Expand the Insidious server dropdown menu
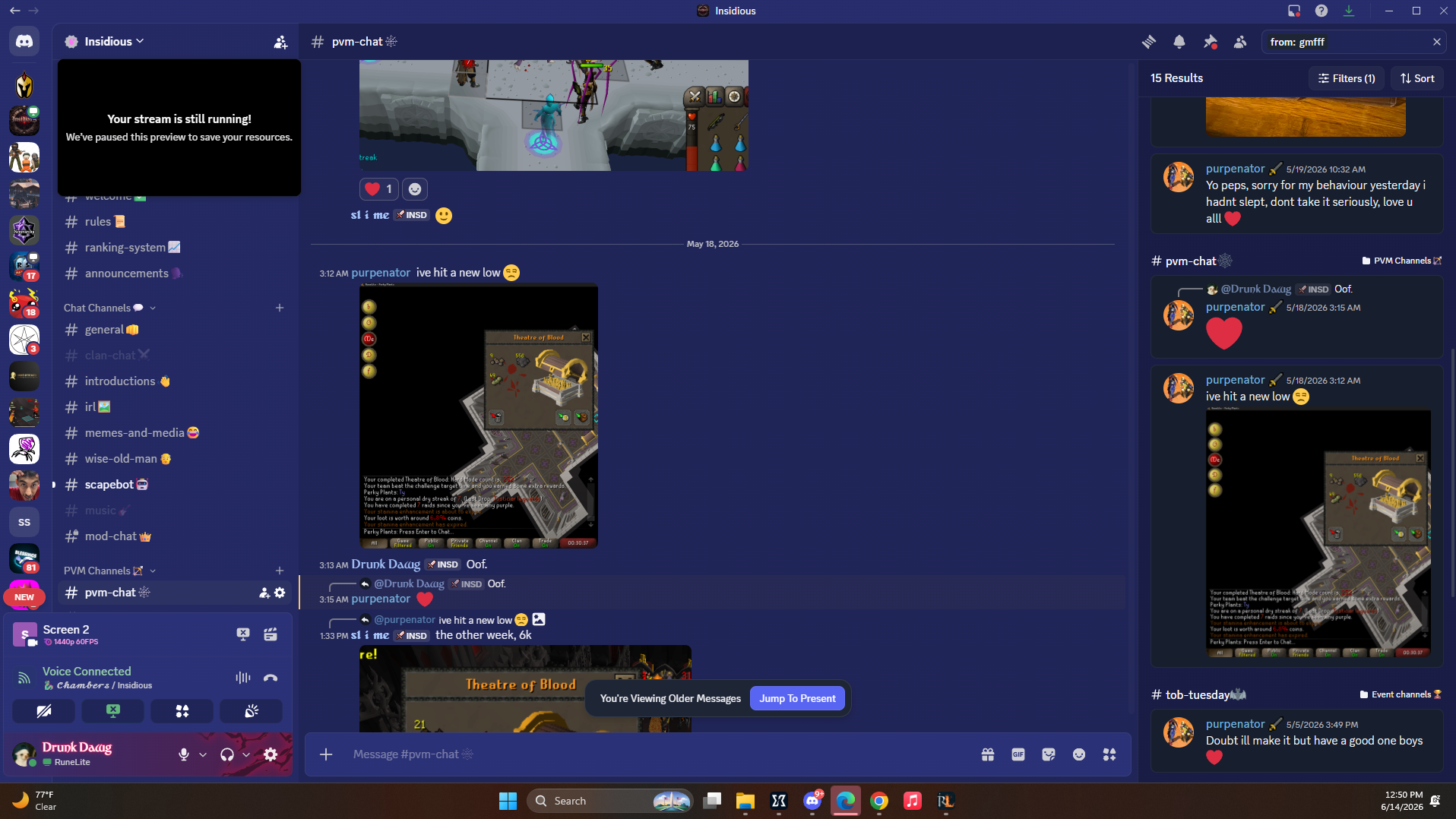This screenshot has height=819, width=1456. point(114,42)
